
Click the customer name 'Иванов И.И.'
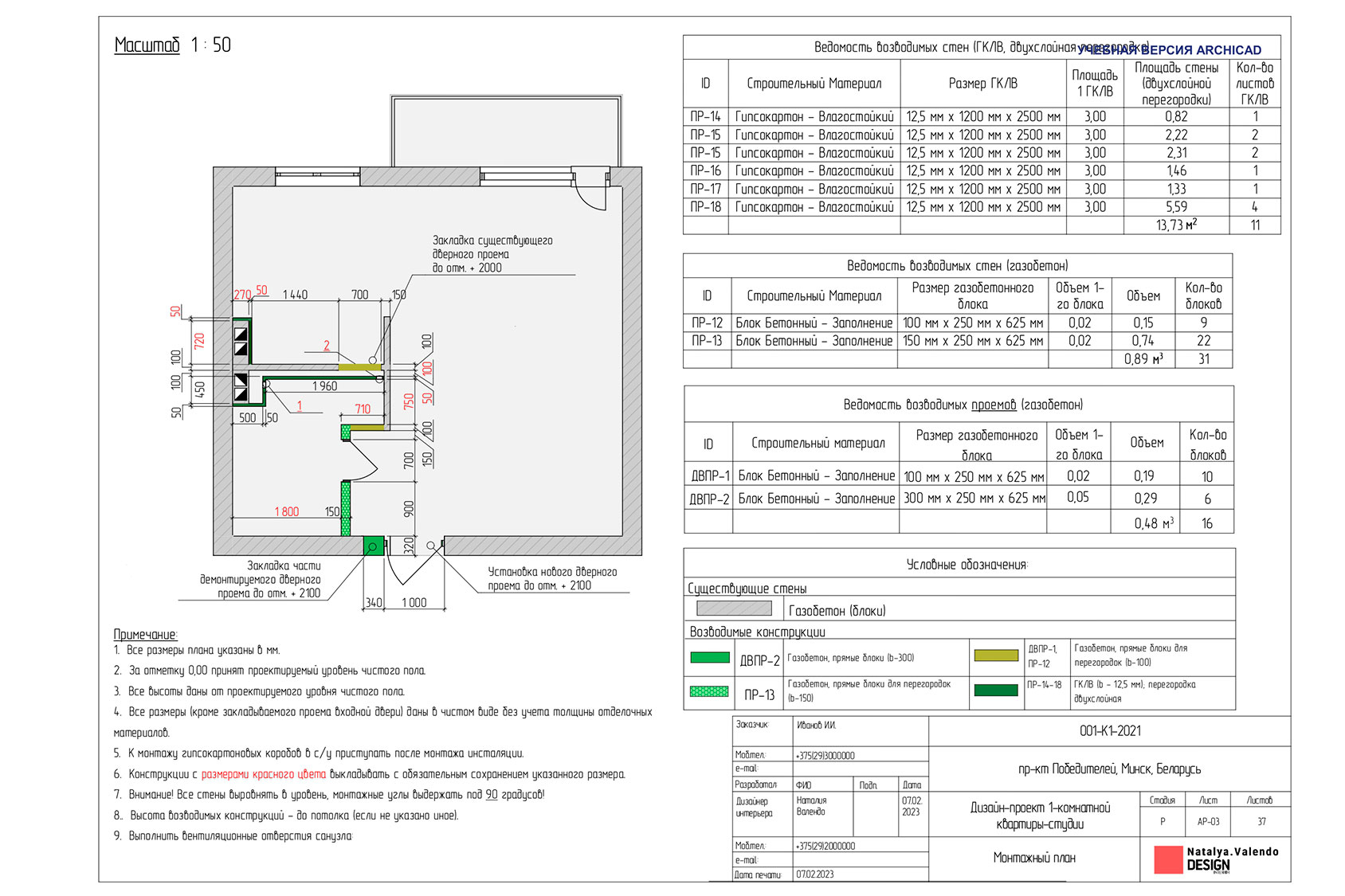click(x=817, y=726)
